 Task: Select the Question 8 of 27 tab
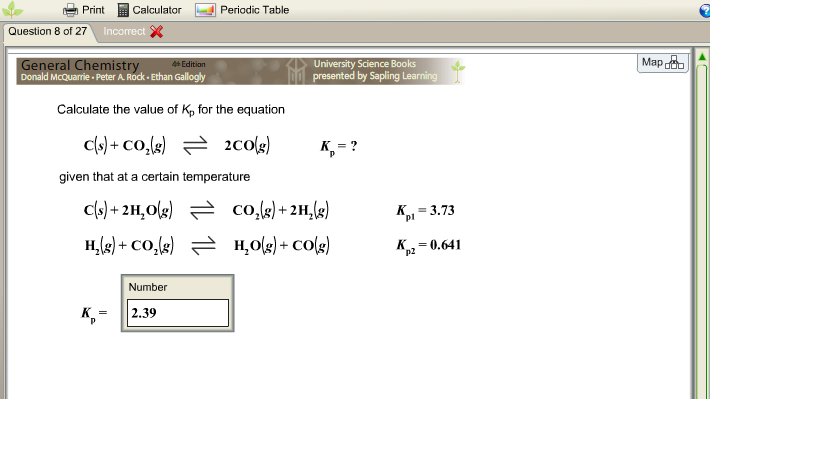pos(48,31)
